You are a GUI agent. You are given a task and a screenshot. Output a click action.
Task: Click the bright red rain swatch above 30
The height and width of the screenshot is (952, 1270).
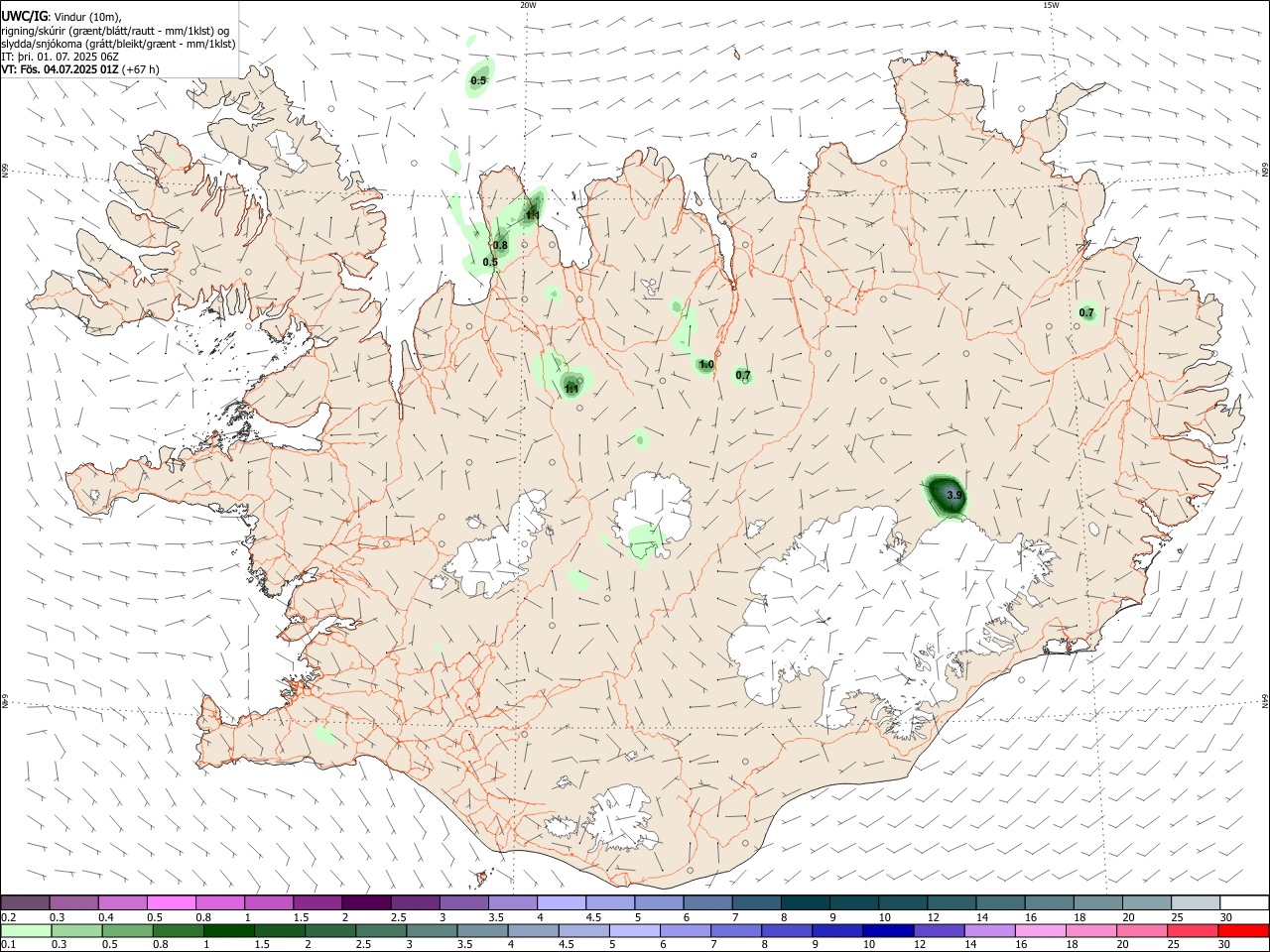[x=1243, y=930]
